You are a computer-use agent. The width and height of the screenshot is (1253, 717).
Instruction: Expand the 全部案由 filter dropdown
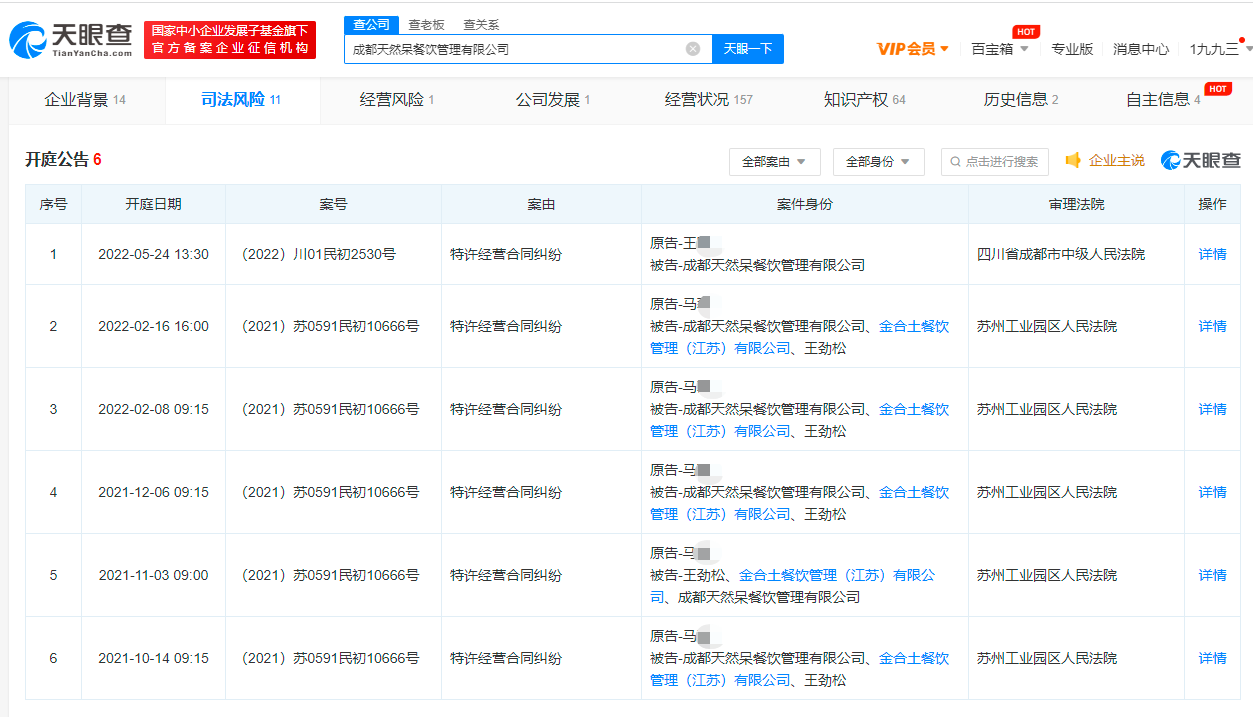(776, 161)
